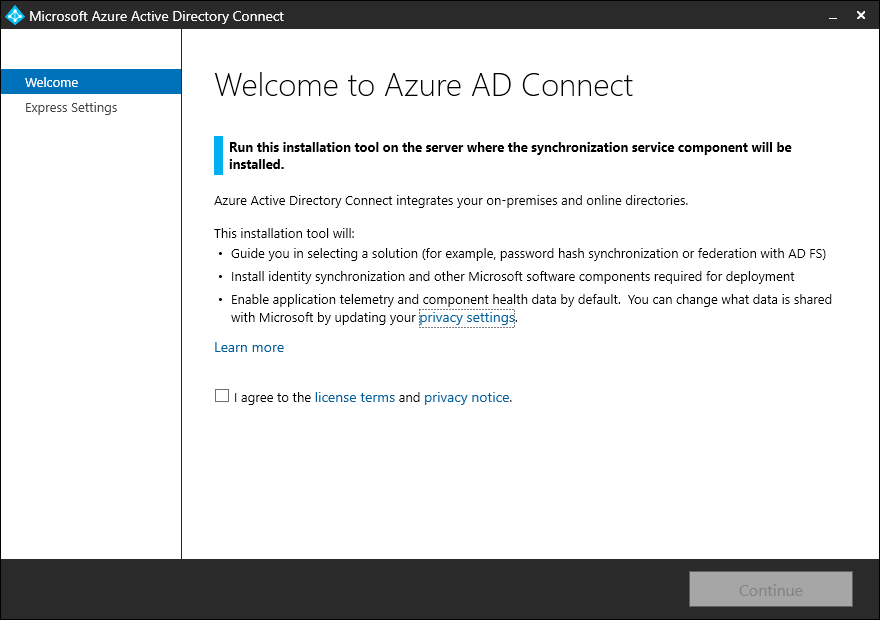Click bullet about password hash synchronization
Image resolution: width=880 pixels, height=620 pixels.
(x=528, y=253)
